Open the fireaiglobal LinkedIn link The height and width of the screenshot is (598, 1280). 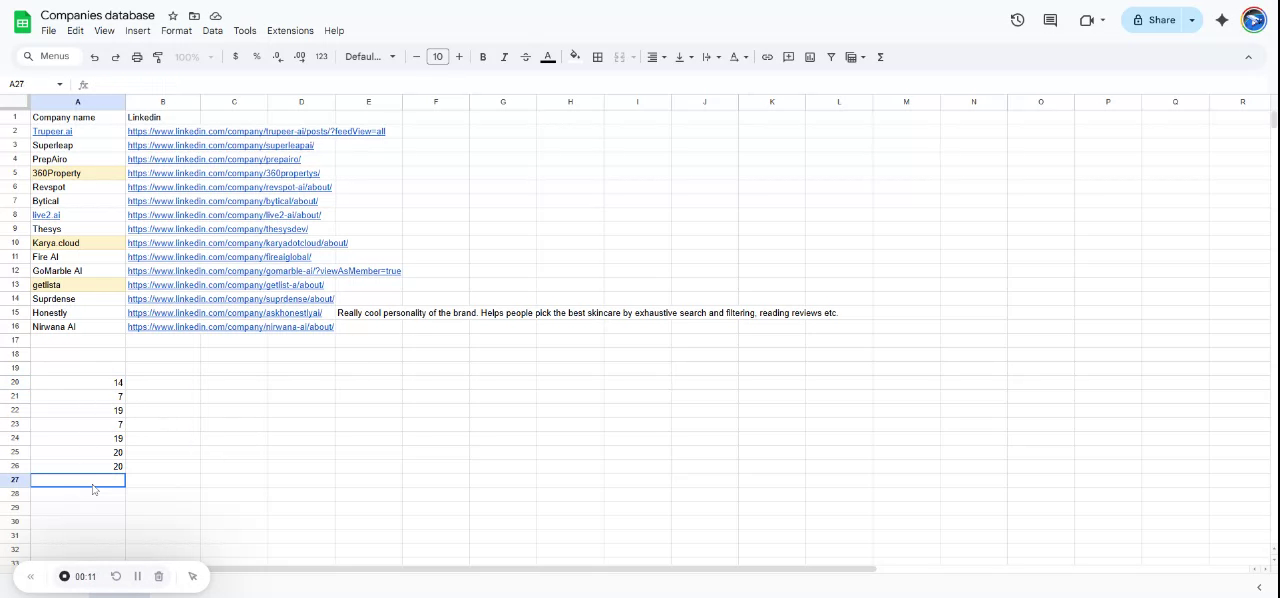[x=219, y=257]
